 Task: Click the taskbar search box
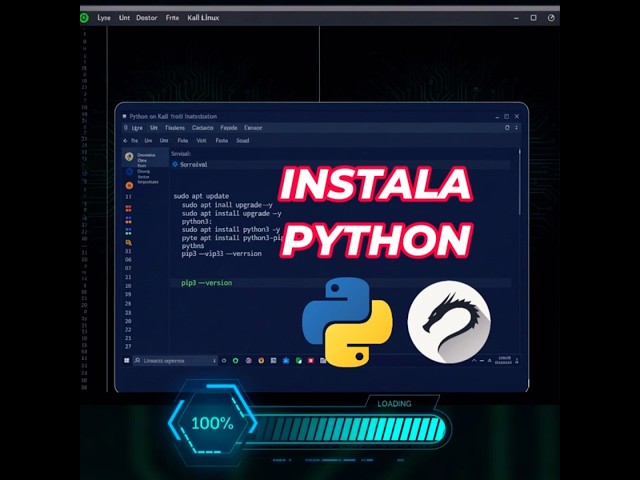click(x=175, y=361)
